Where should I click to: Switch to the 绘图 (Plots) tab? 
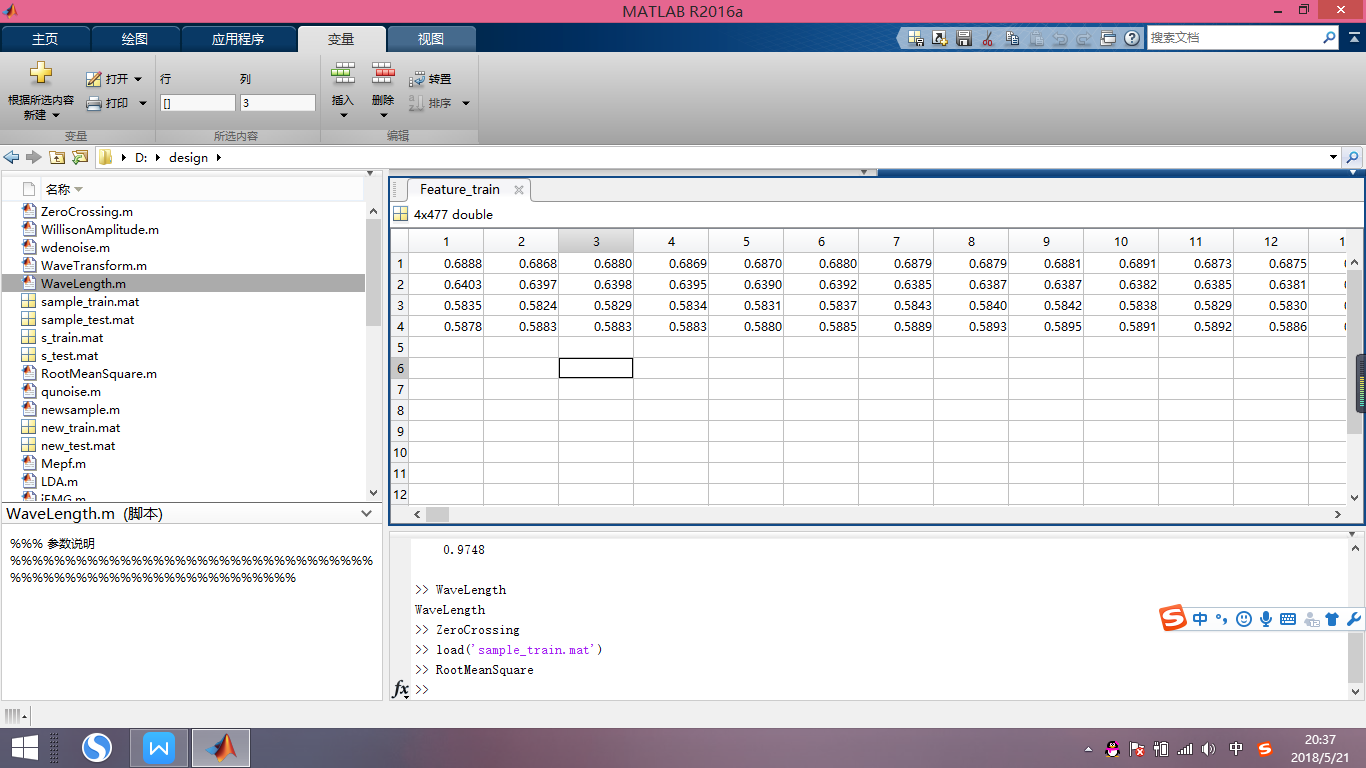pos(135,39)
